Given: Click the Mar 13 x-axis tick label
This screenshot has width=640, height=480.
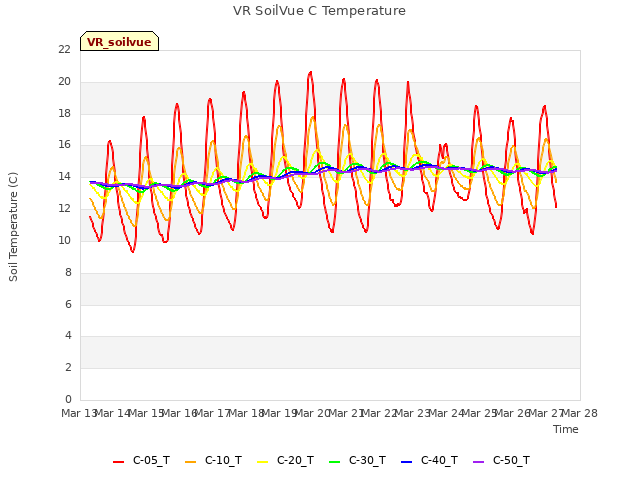Looking at the screenshot, I should (x=79, y=413).
